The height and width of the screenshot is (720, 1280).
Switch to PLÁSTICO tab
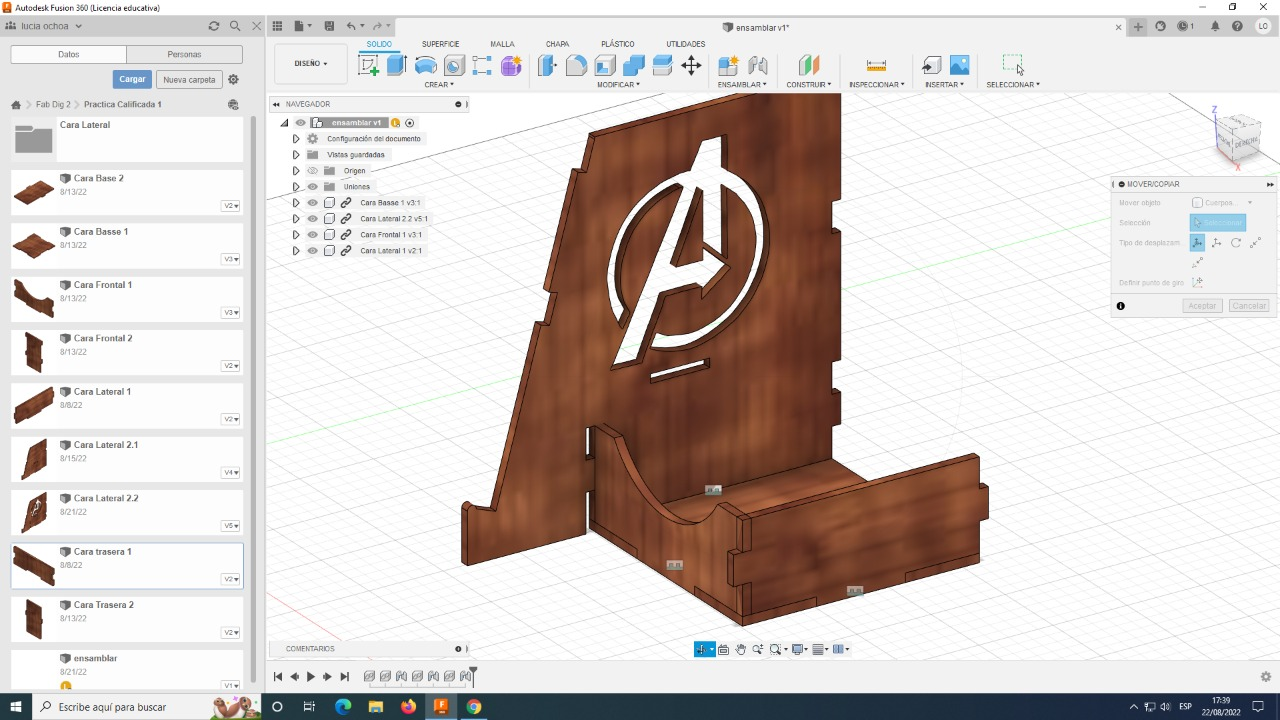coord(617,44)
